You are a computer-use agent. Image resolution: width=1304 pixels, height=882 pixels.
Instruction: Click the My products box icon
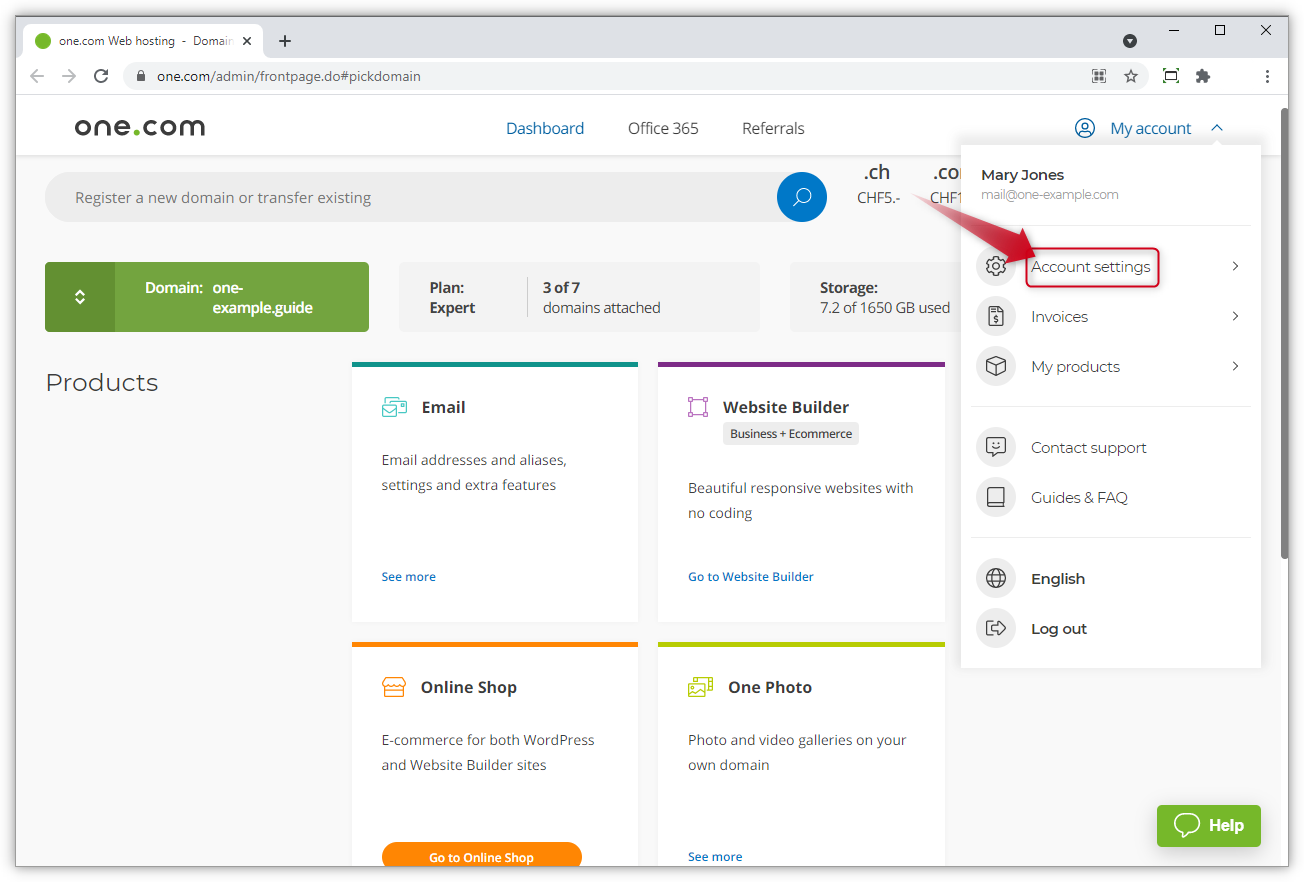(995, 366)
